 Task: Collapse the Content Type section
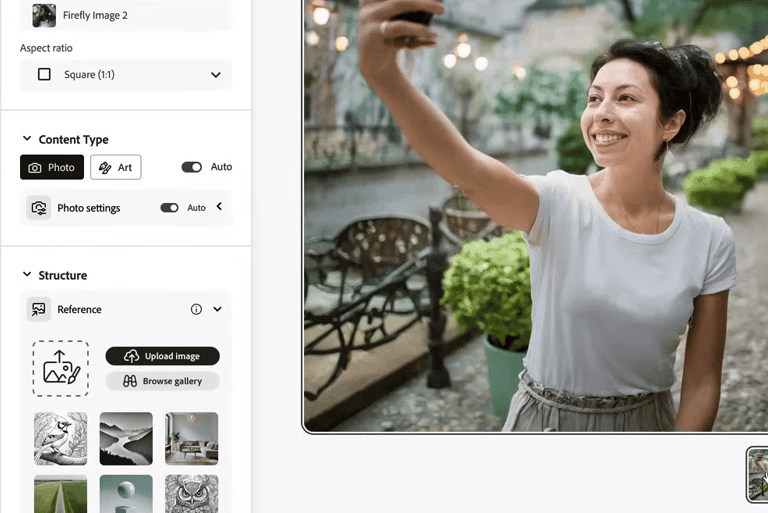[27, 139]
